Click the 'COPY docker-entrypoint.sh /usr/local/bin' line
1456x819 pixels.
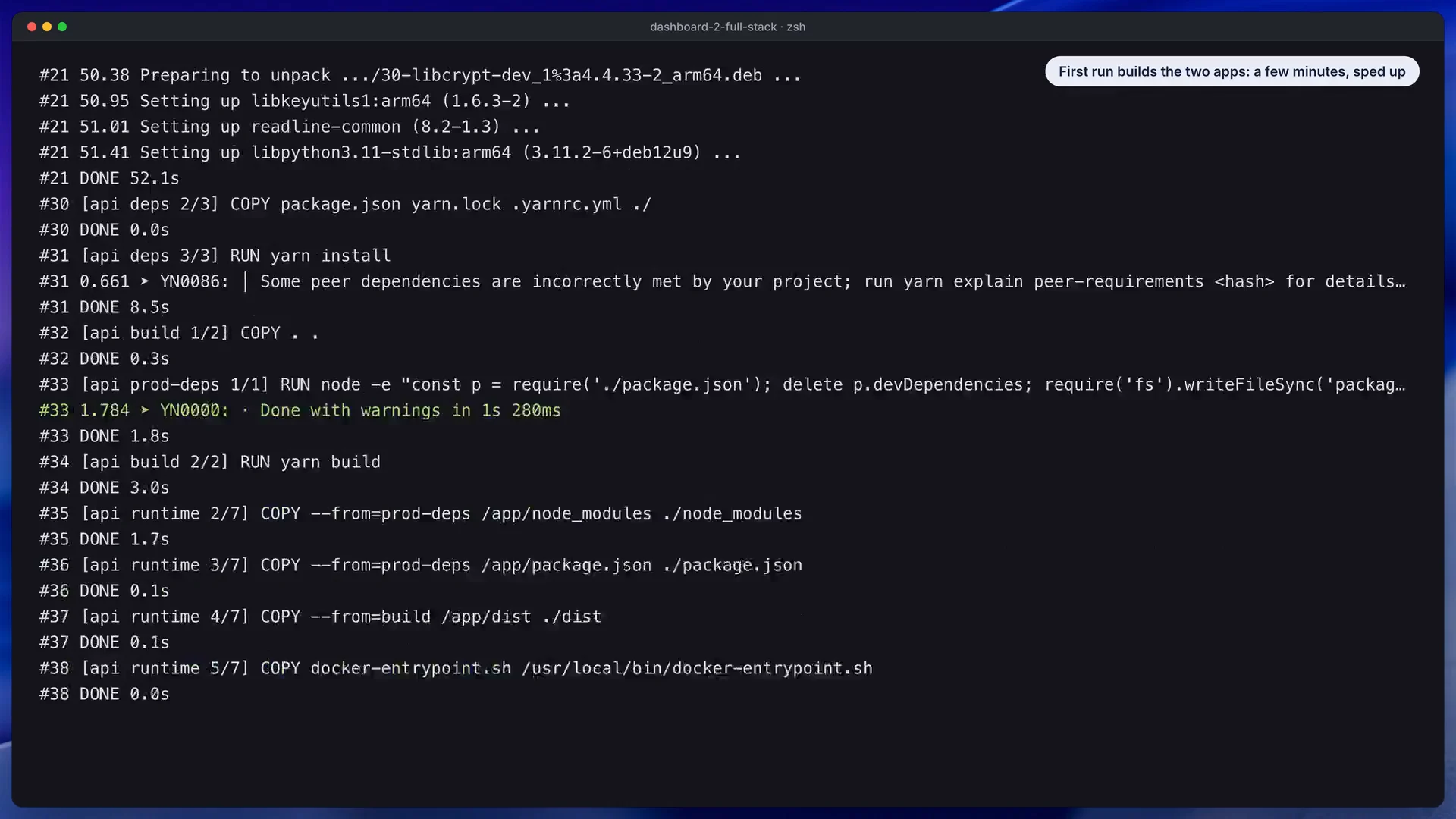pos(456,668)
